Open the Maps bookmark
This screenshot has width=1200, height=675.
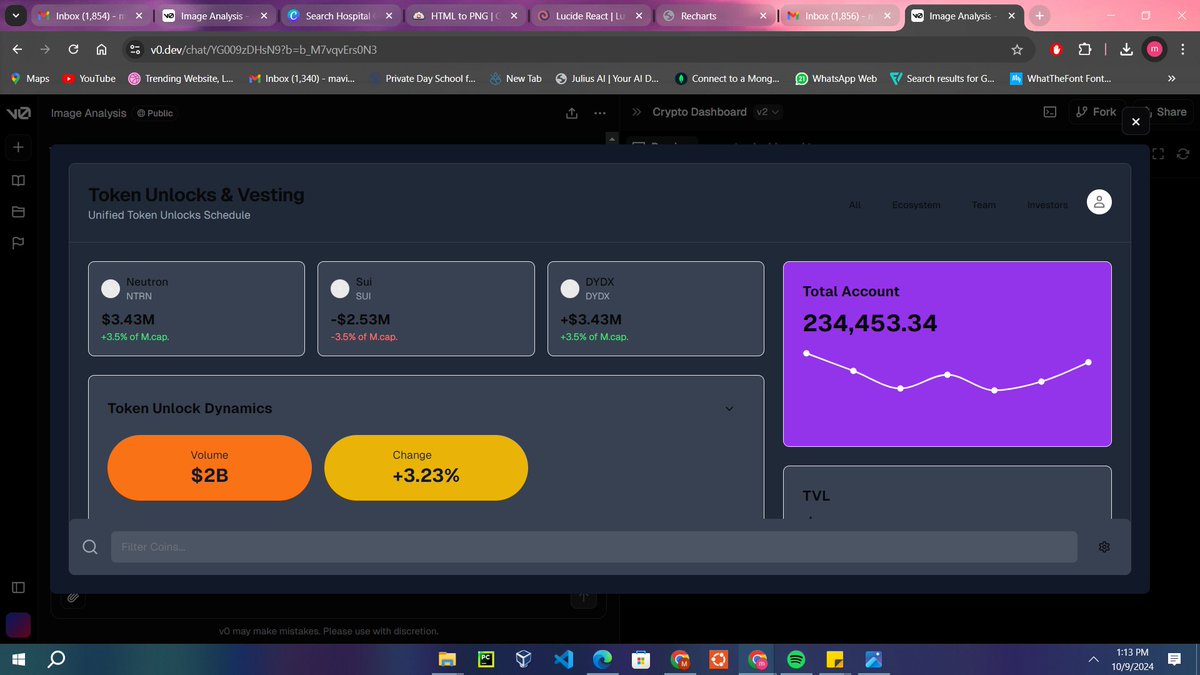coord(30,78)
